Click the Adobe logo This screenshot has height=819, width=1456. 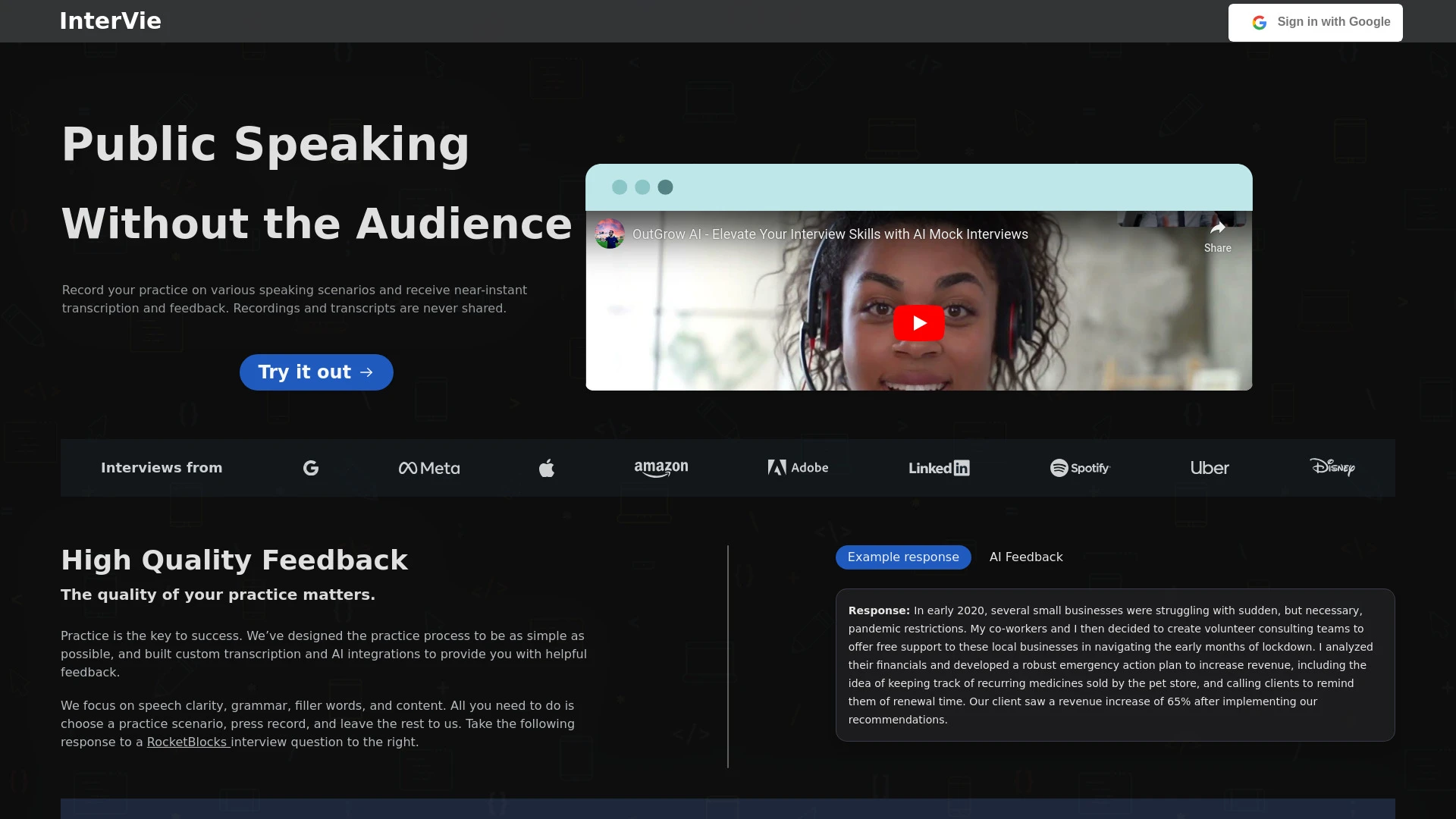tap(797, 468)
